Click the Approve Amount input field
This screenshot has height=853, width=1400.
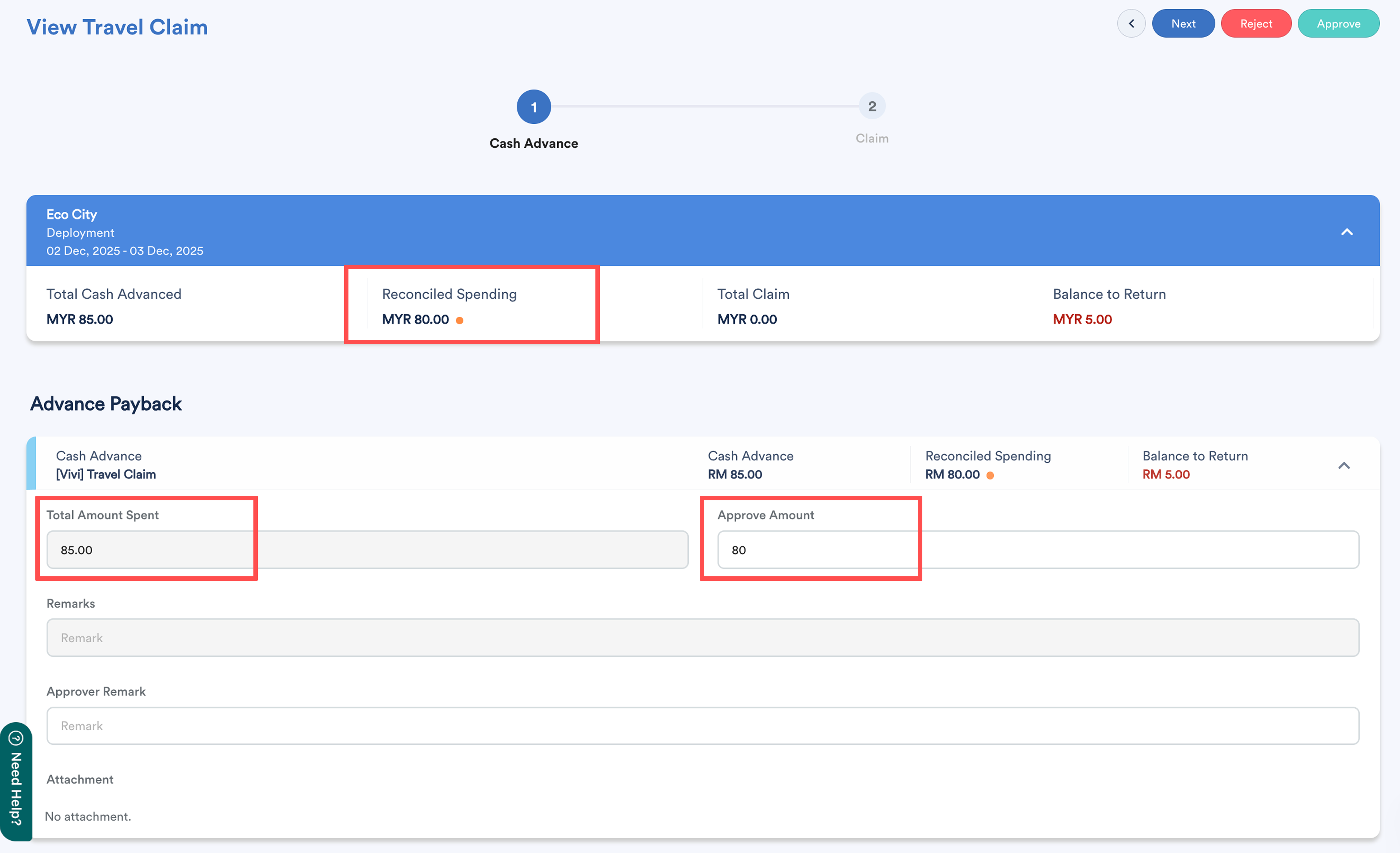pyautogui.click(x=1037, y=550)
